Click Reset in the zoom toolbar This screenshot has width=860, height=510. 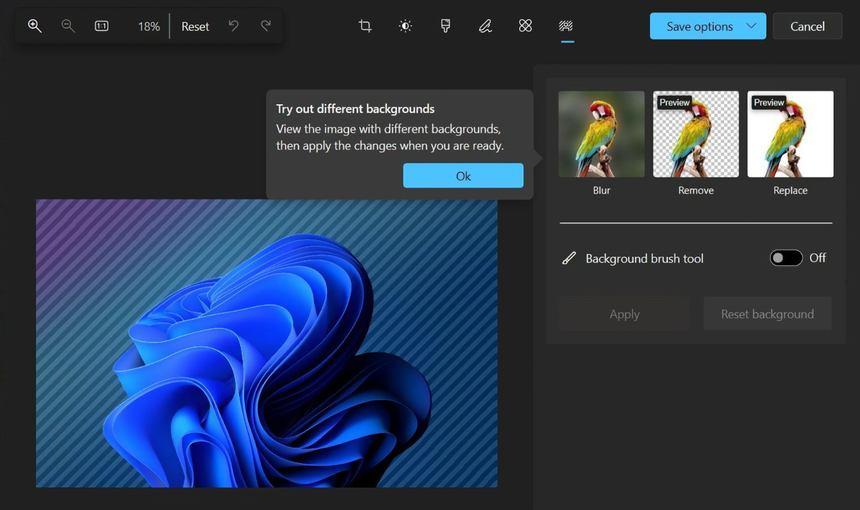(x=195, y=26)
